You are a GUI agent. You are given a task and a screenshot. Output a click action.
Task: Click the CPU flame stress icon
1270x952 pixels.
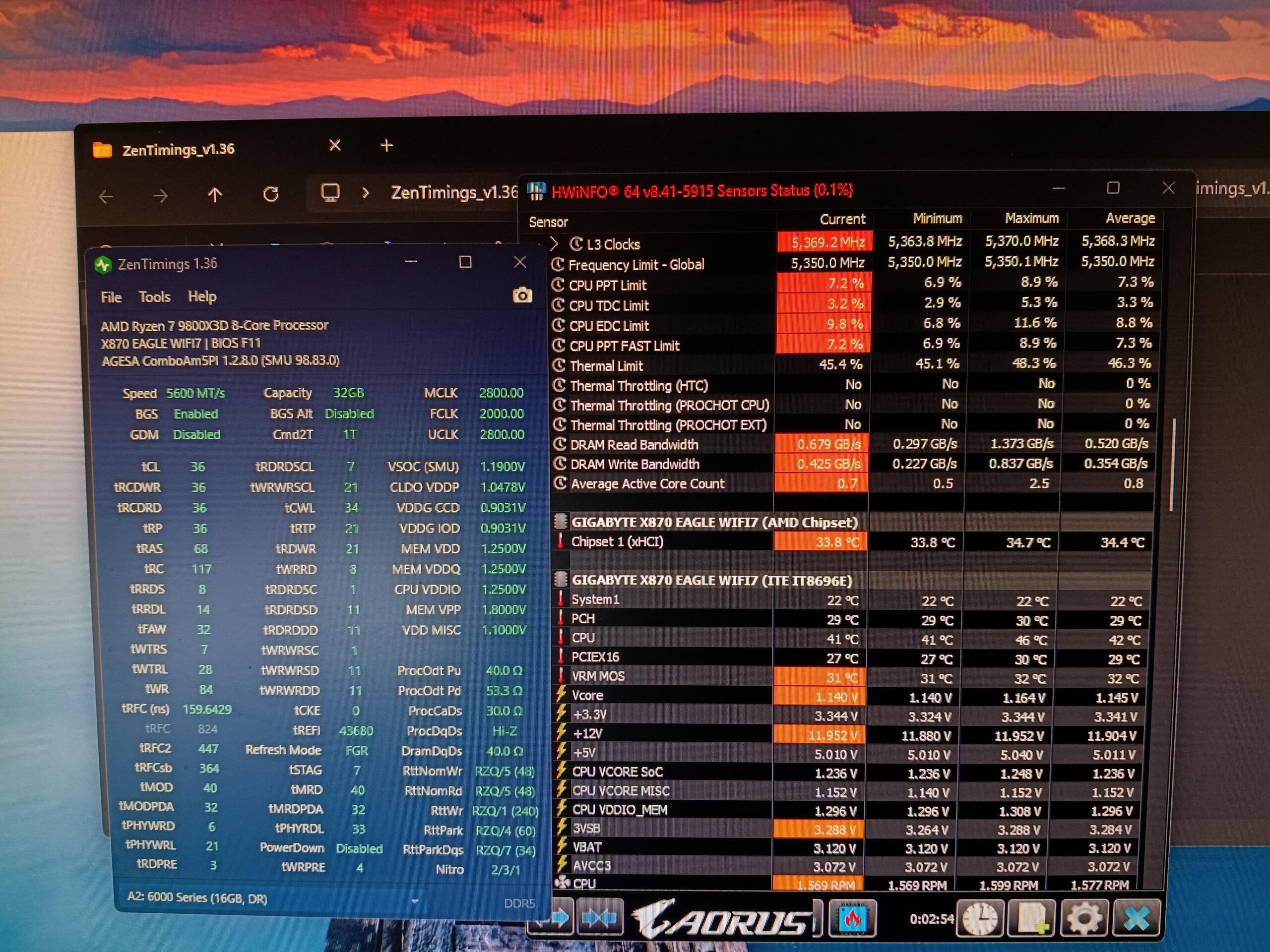853,918
